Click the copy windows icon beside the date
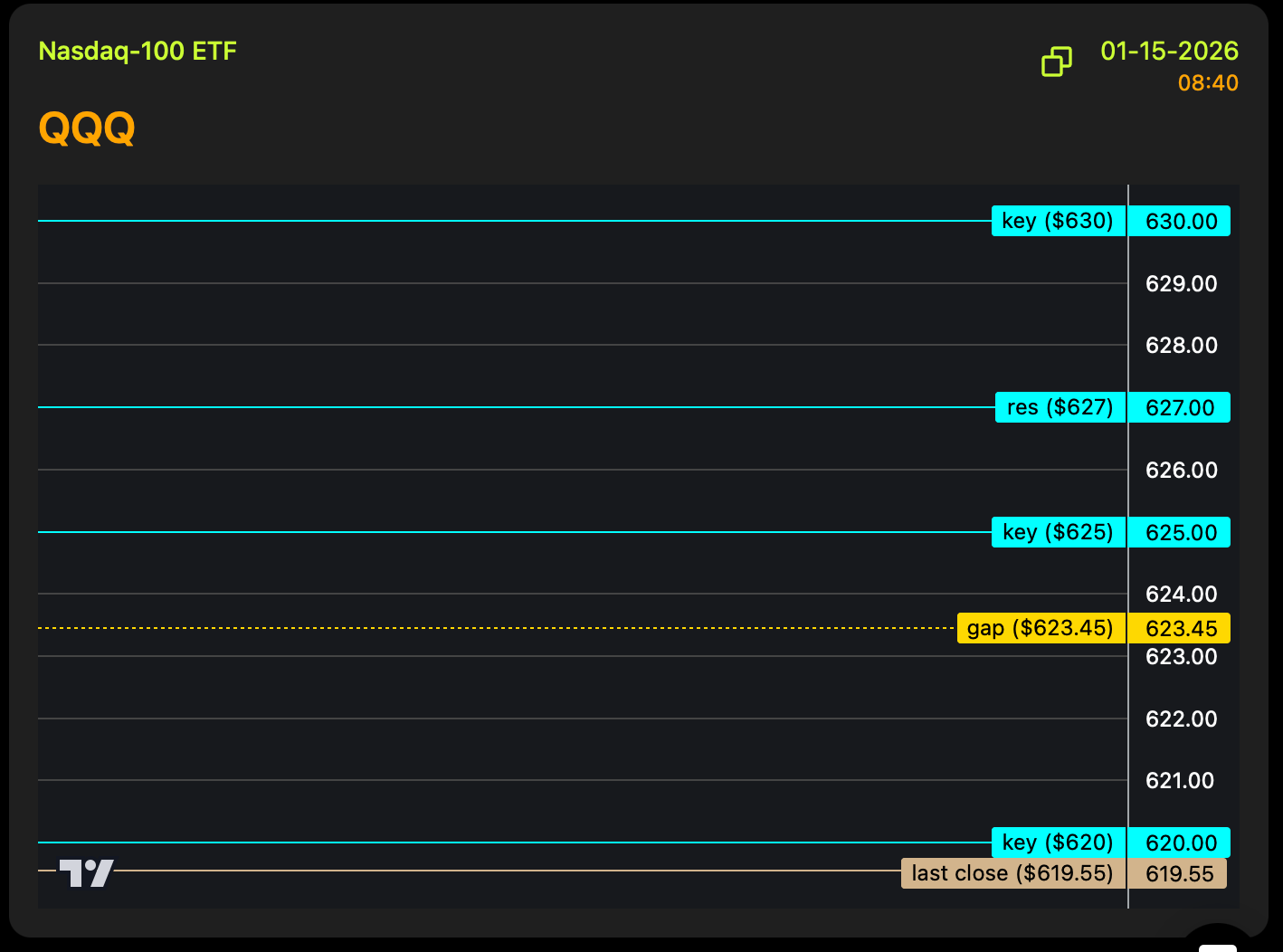The width and height of the screenshot is (1283, 952). [1056, 62]
